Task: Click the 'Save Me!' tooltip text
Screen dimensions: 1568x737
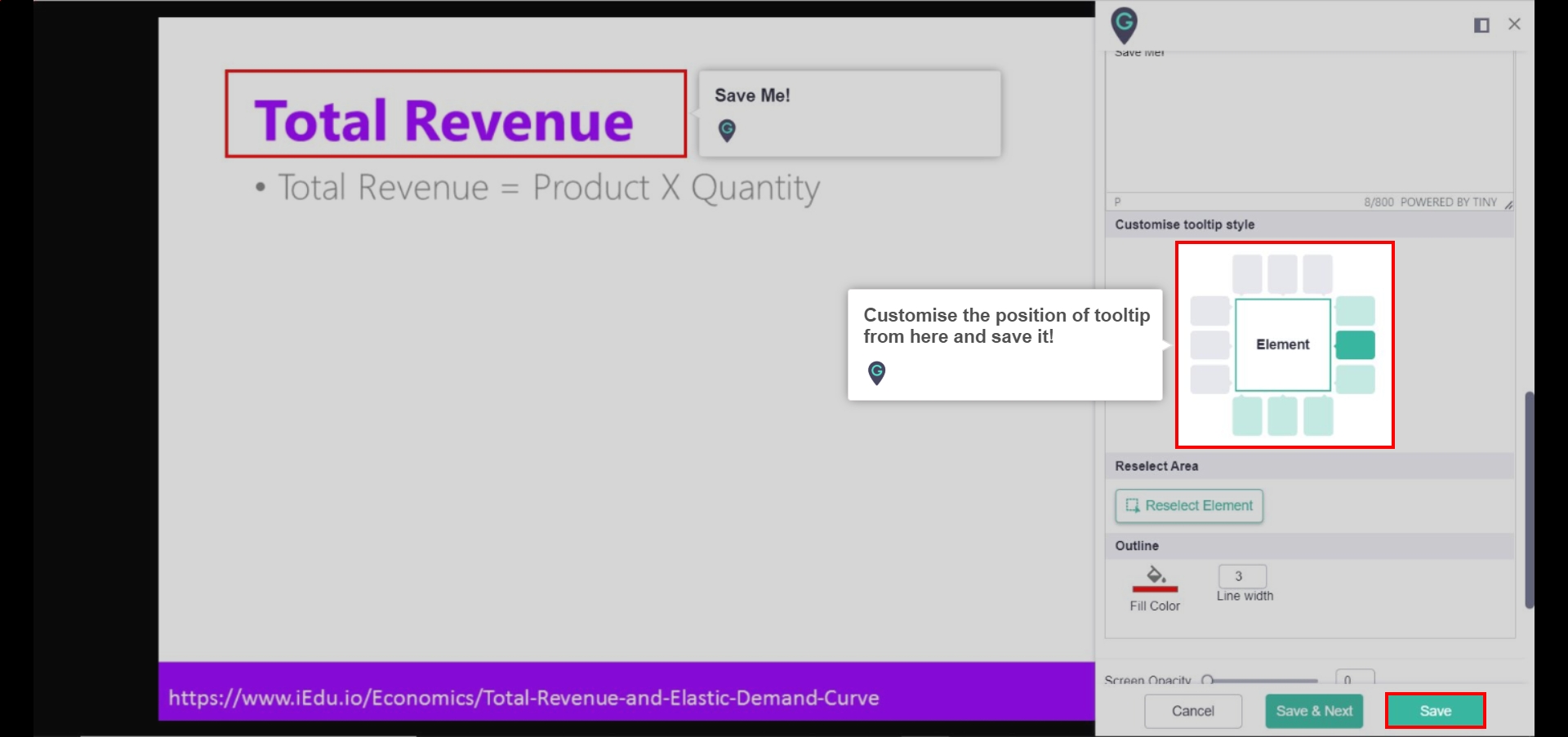Action: 752,95
